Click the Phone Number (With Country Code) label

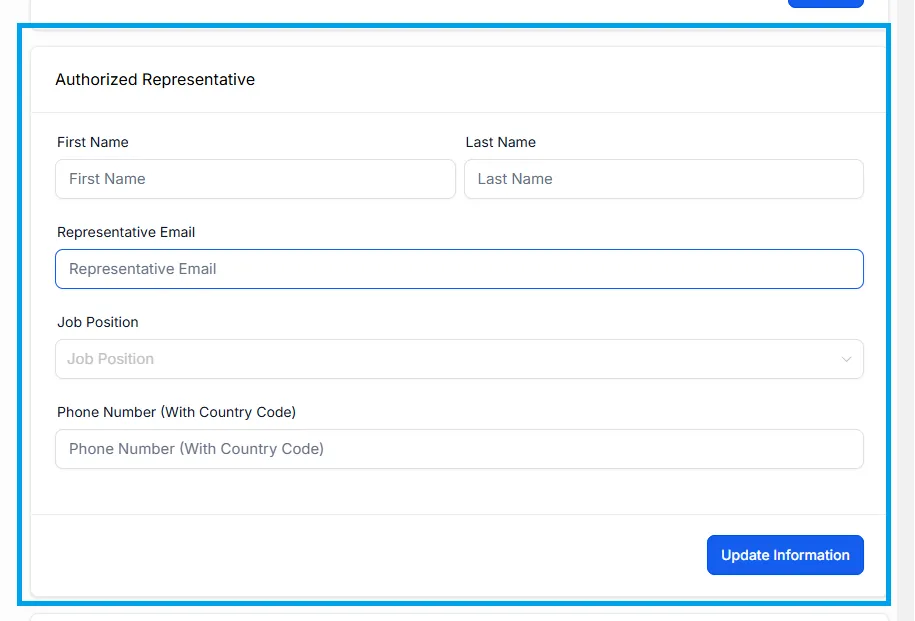pos(176,412)
